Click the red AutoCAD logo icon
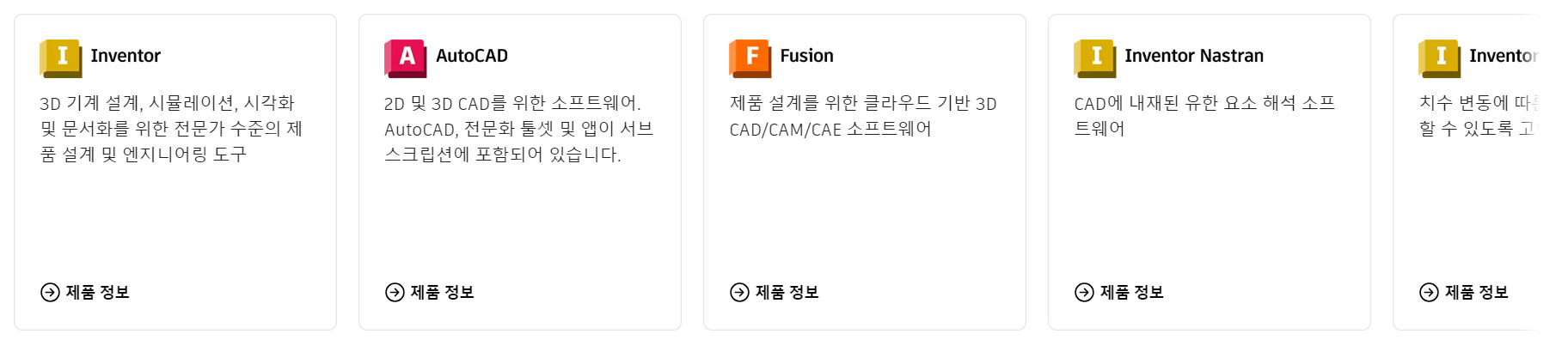 point(405,58)
